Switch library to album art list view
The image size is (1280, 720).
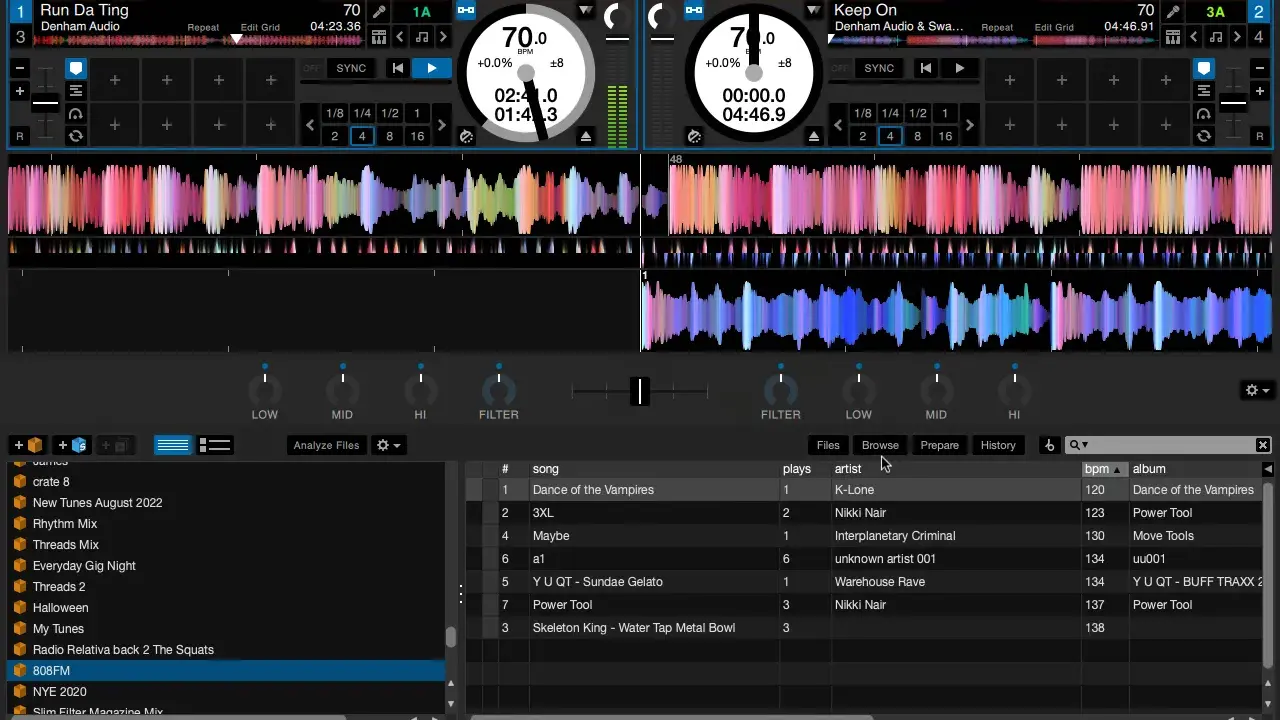215,445
